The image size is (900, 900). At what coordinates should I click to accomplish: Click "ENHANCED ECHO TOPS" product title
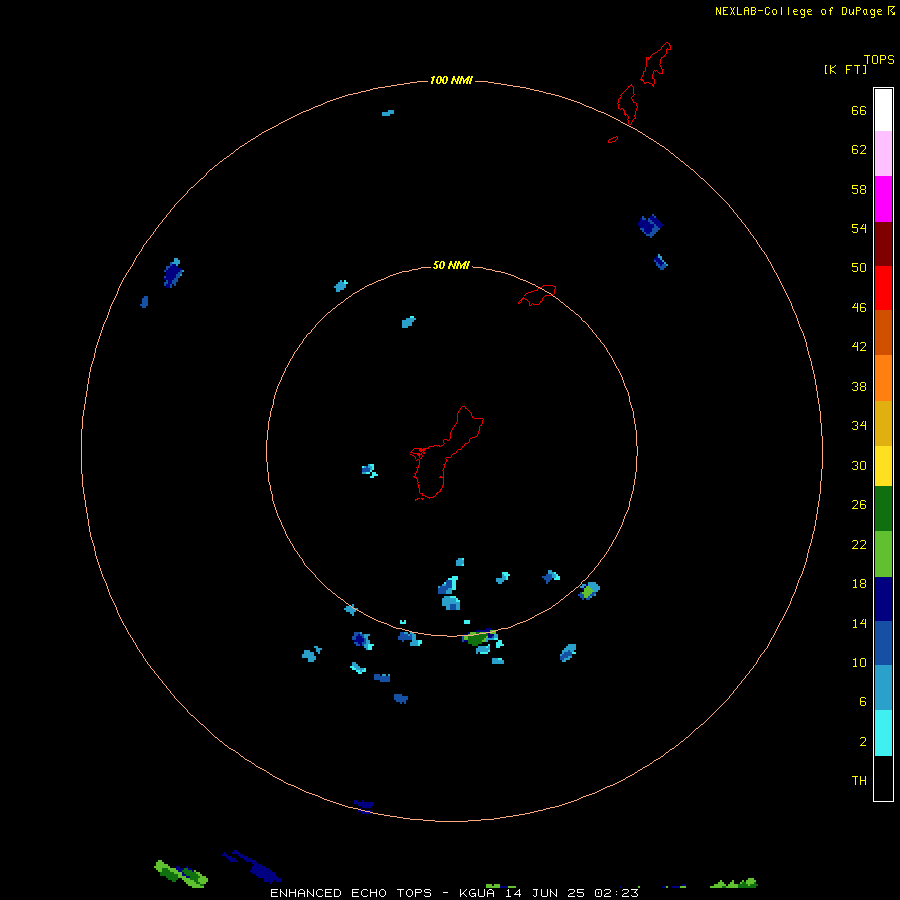(x=351, y=893)
